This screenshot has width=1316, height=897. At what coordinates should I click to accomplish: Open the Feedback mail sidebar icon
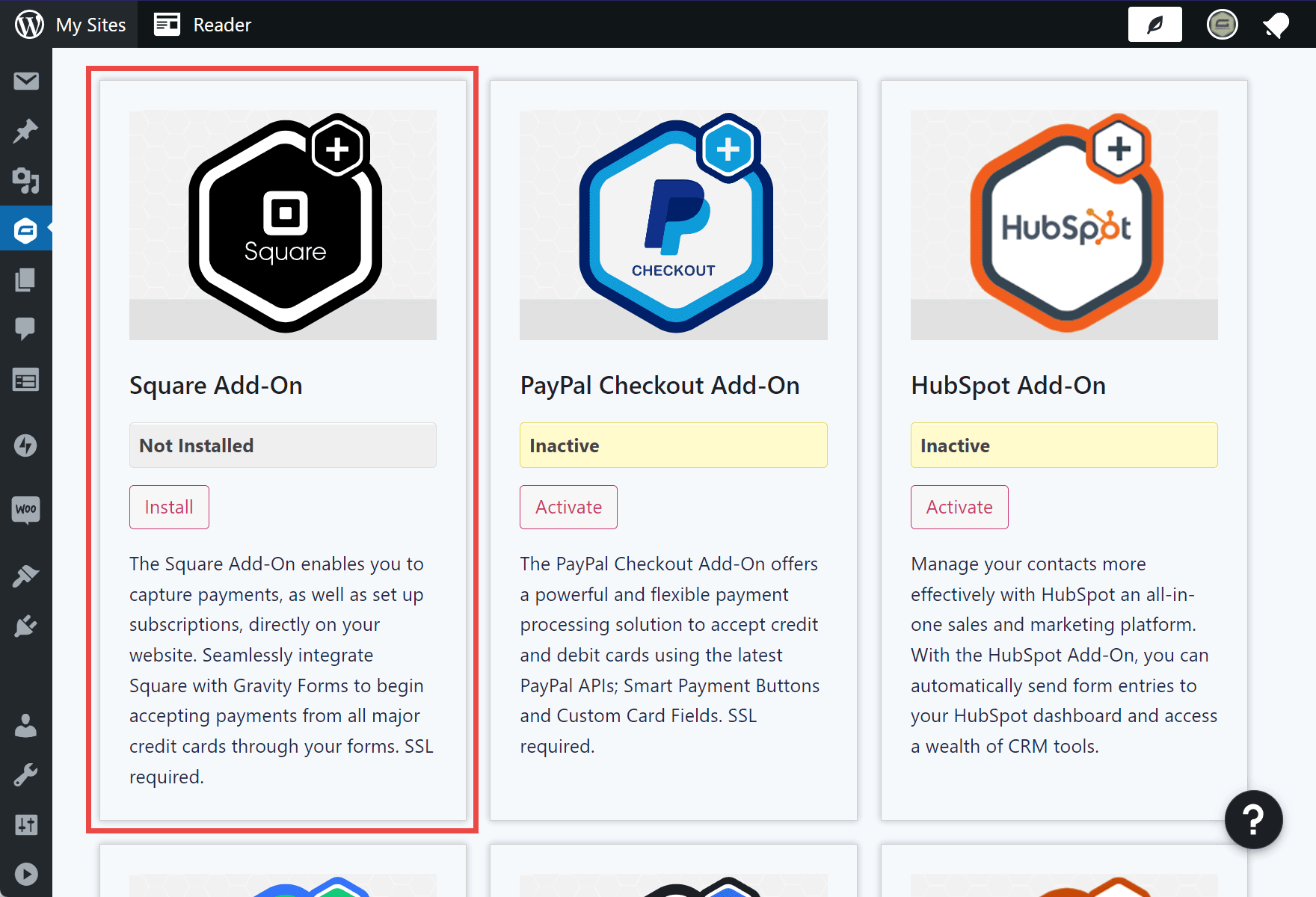coord(26,81)
